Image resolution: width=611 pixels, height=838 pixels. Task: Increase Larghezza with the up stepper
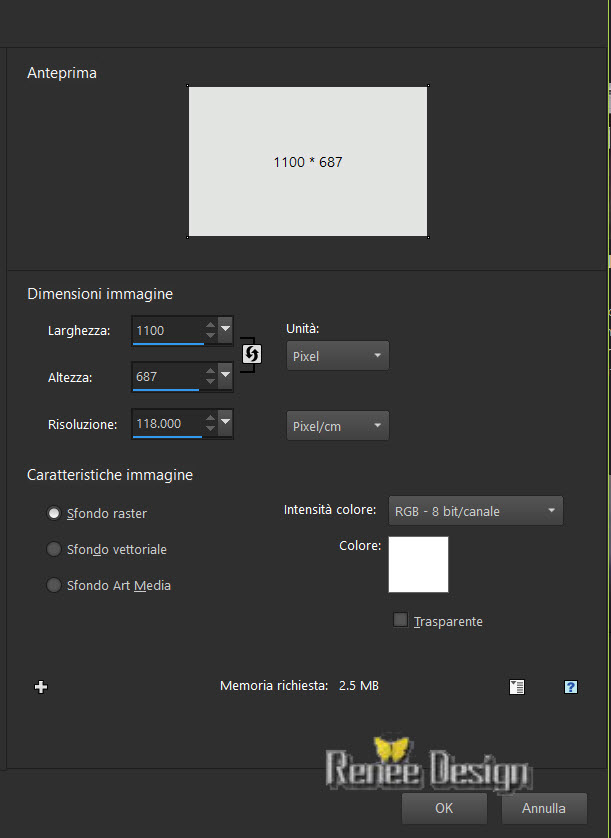click(x=211, y=325)
